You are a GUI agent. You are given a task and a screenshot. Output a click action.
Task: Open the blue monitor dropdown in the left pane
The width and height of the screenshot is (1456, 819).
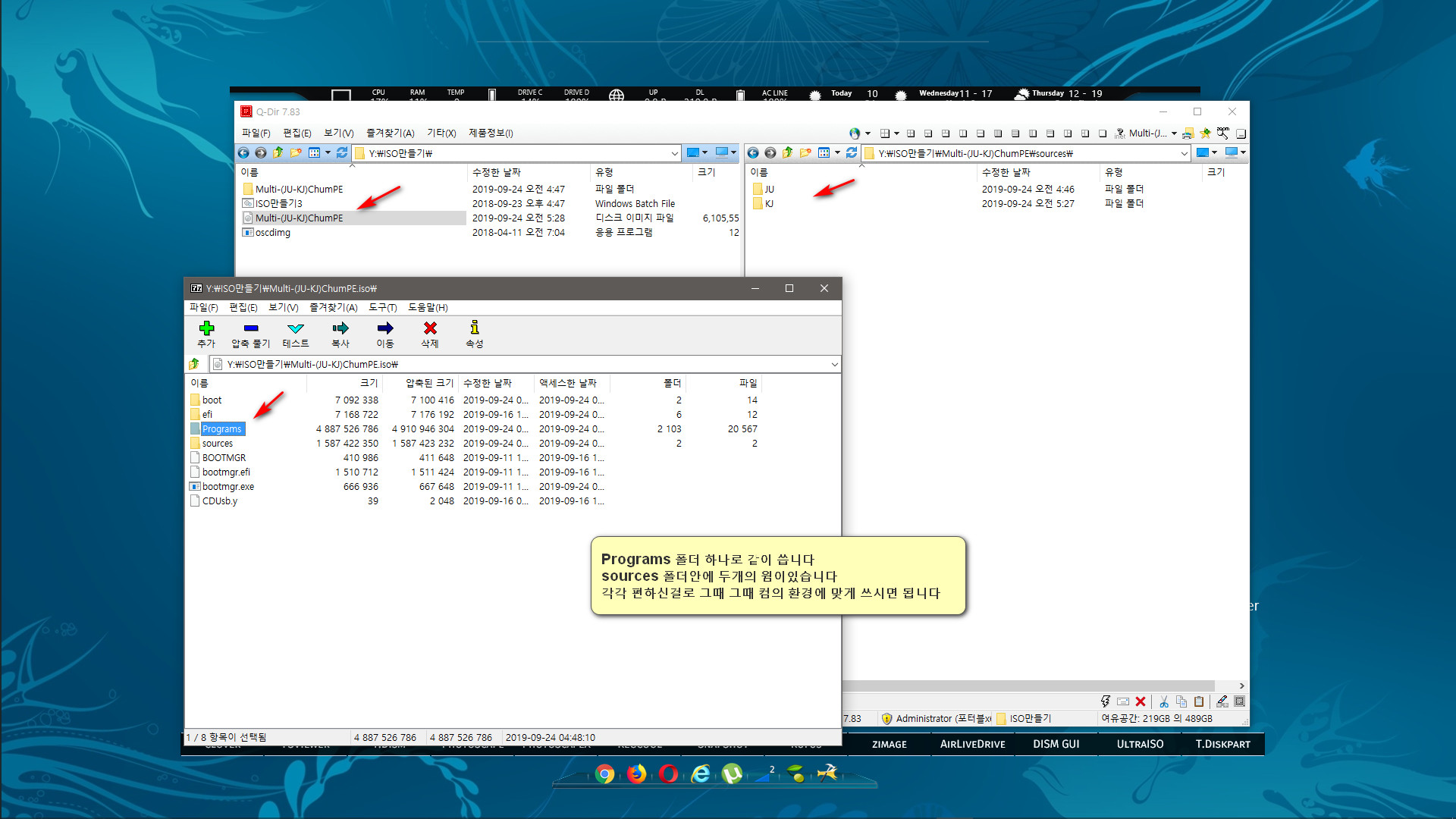tap(733, 153)
